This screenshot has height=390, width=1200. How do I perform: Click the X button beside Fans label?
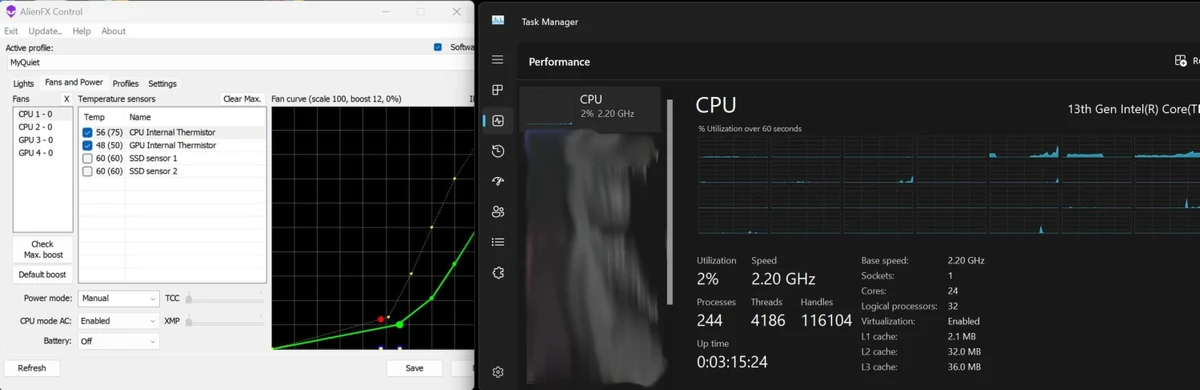point(66,99)
